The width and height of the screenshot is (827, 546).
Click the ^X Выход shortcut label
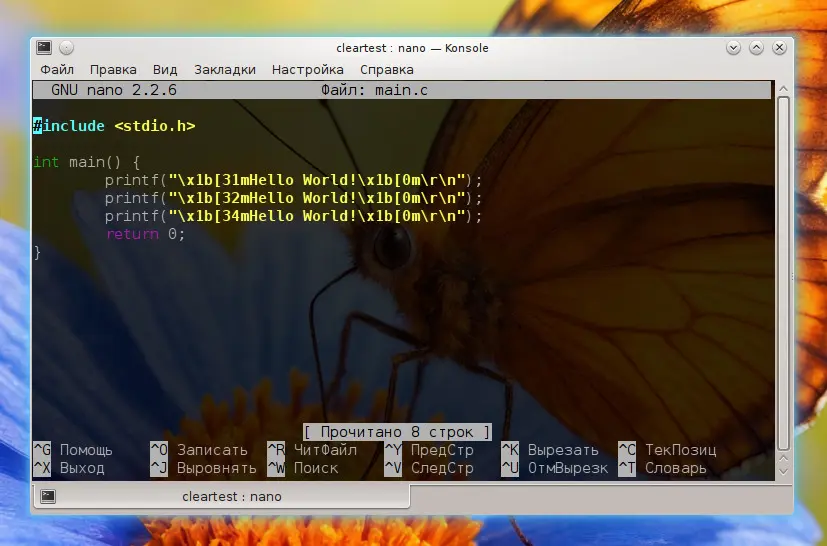click(x=69, y=468)
